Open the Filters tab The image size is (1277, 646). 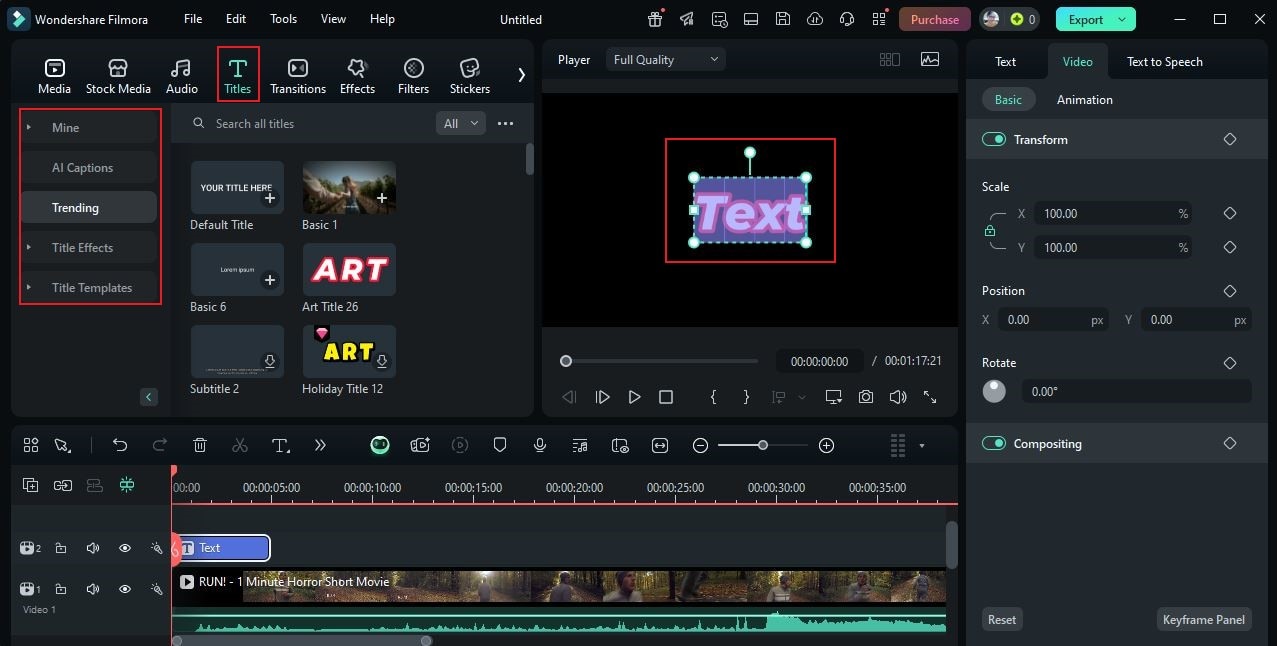pos(413,76)
